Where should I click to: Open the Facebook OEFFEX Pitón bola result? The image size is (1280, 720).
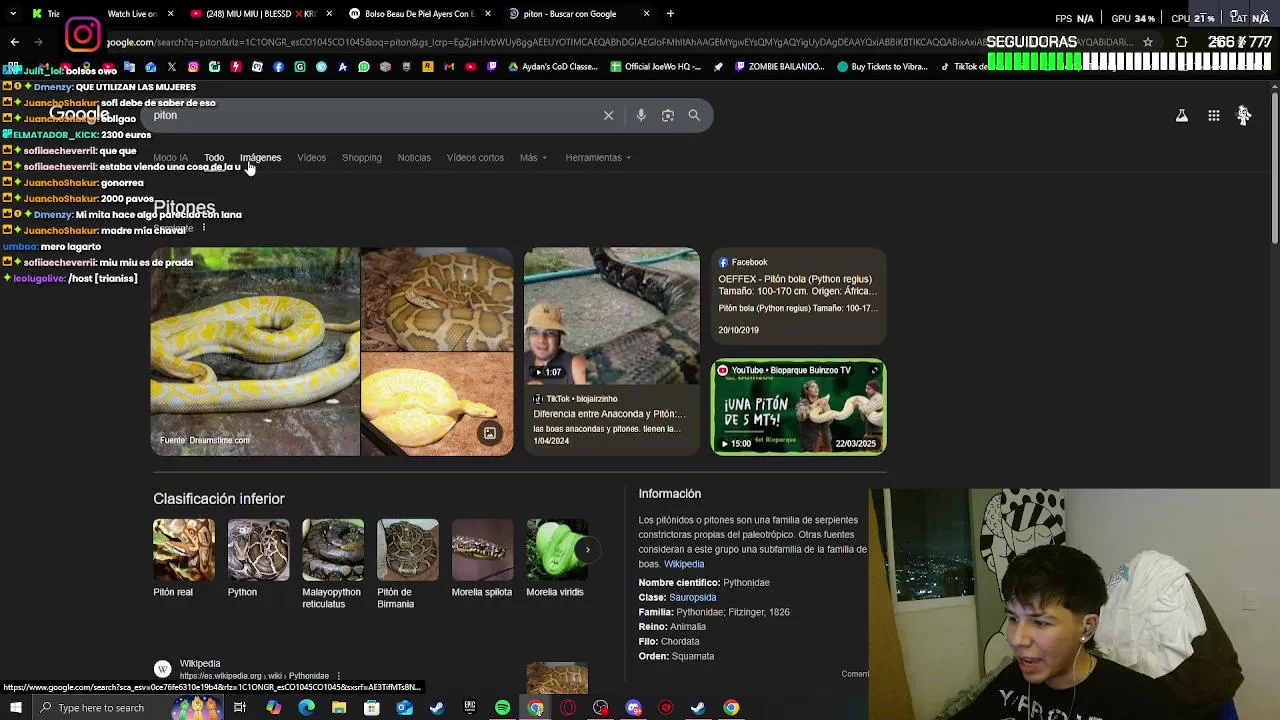(x=798, y=297)
